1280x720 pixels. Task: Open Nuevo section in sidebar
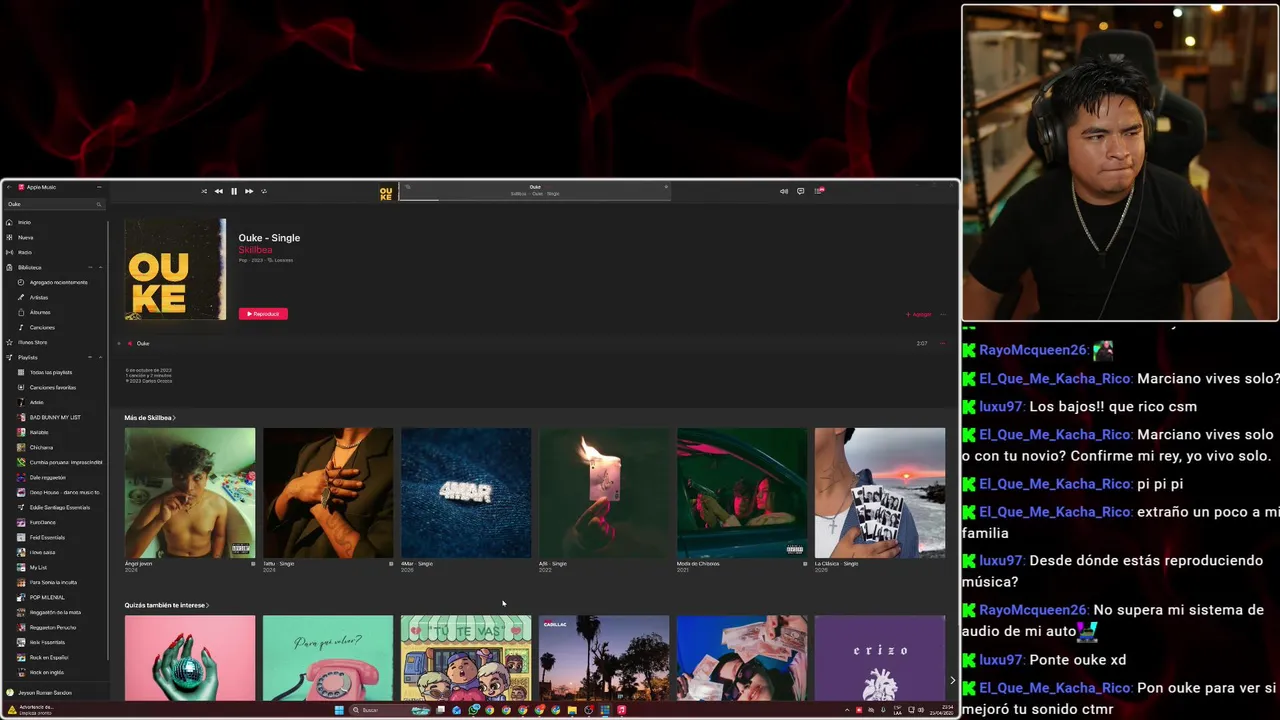pos(55,237)
